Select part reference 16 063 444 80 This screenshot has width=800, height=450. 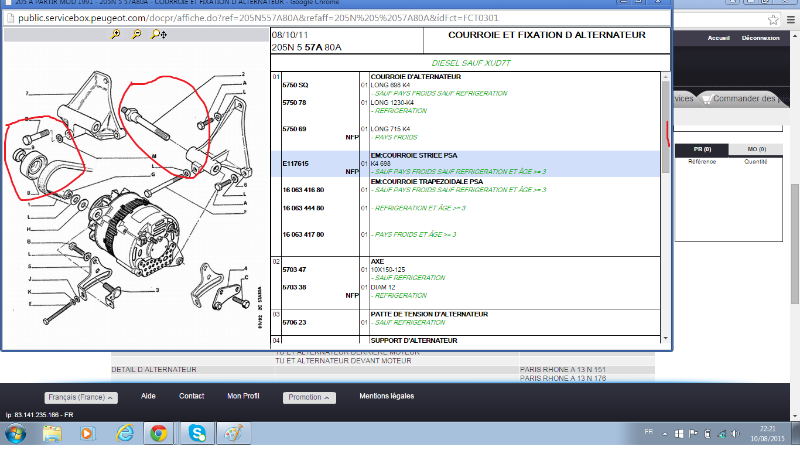tap(303, 208)
